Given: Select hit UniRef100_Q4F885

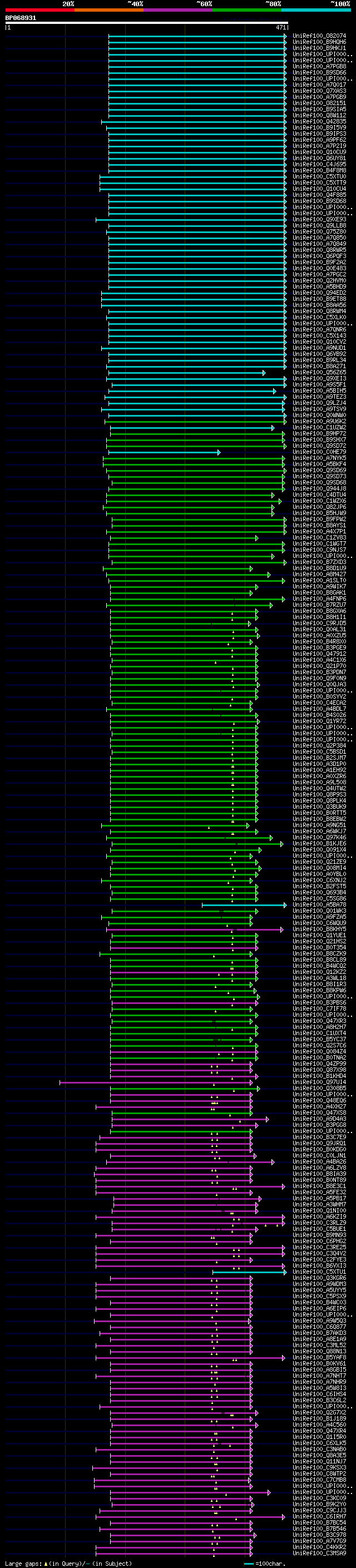Looking at the screenshot, I should 319,195.
